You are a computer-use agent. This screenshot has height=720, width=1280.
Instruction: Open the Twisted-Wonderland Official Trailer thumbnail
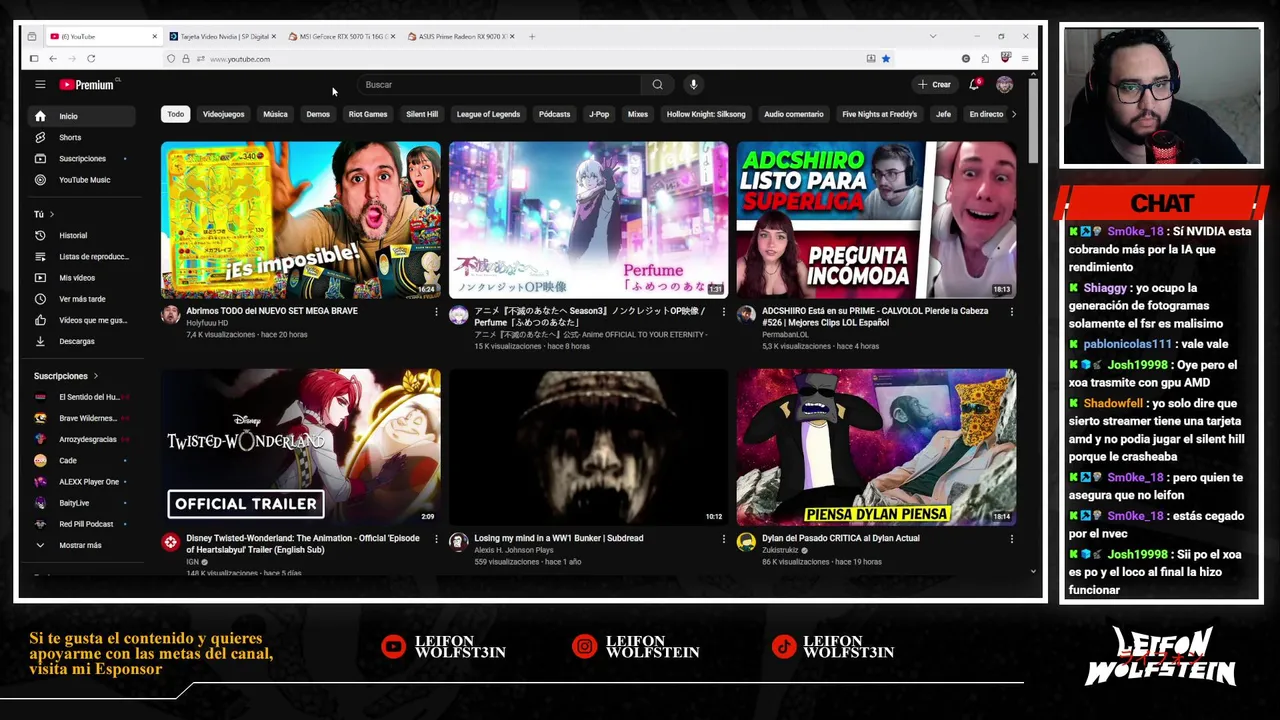pos(301,447)
